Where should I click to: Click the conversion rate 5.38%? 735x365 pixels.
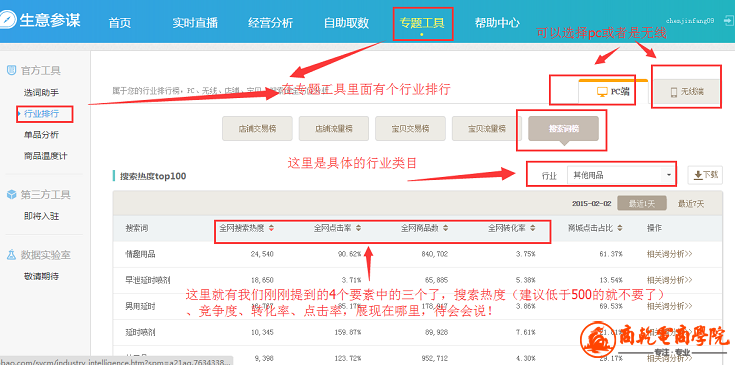coord(525,280)
